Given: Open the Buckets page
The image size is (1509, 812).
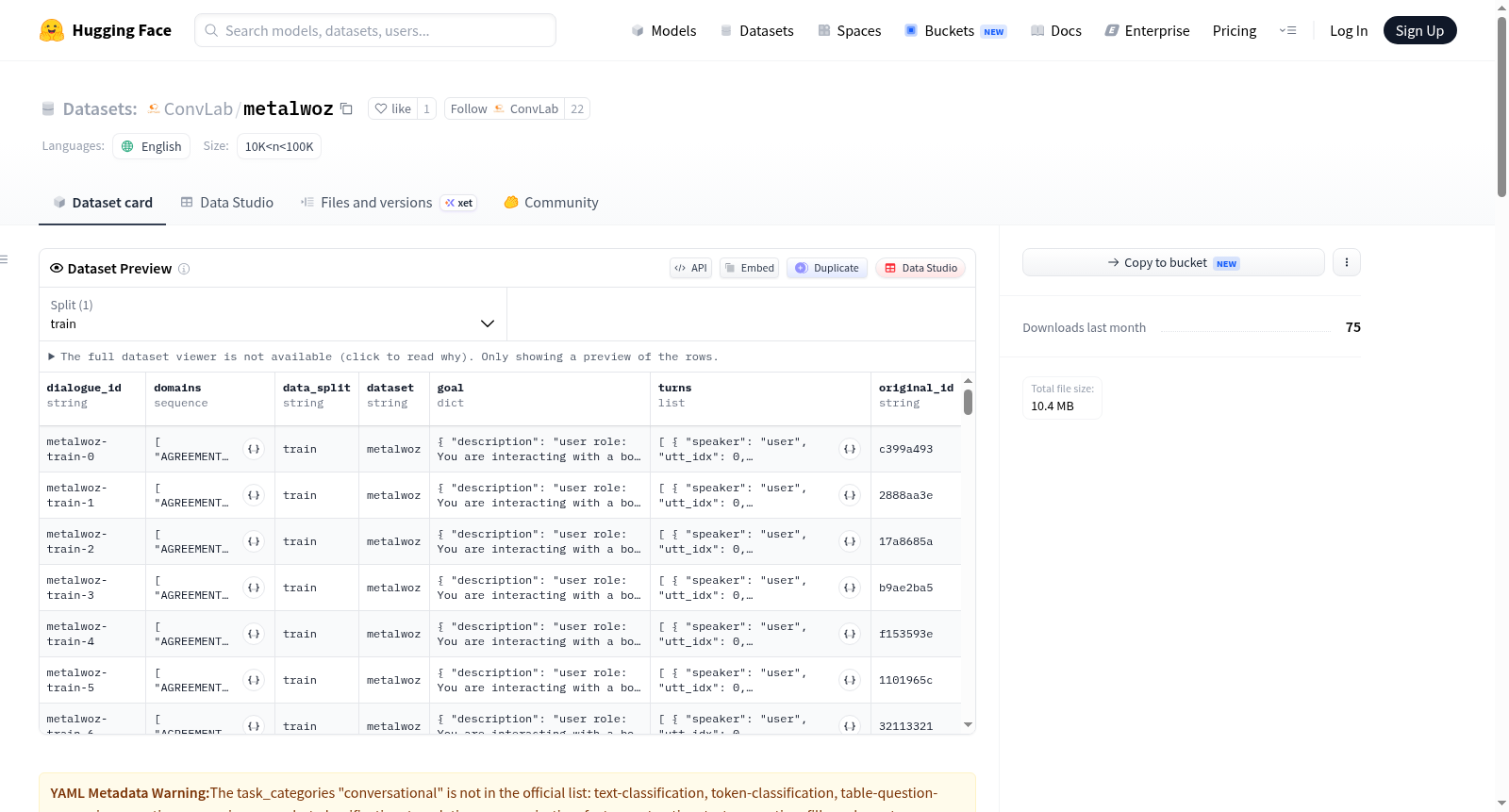Looking at the screenshot, I should (955, 30).
